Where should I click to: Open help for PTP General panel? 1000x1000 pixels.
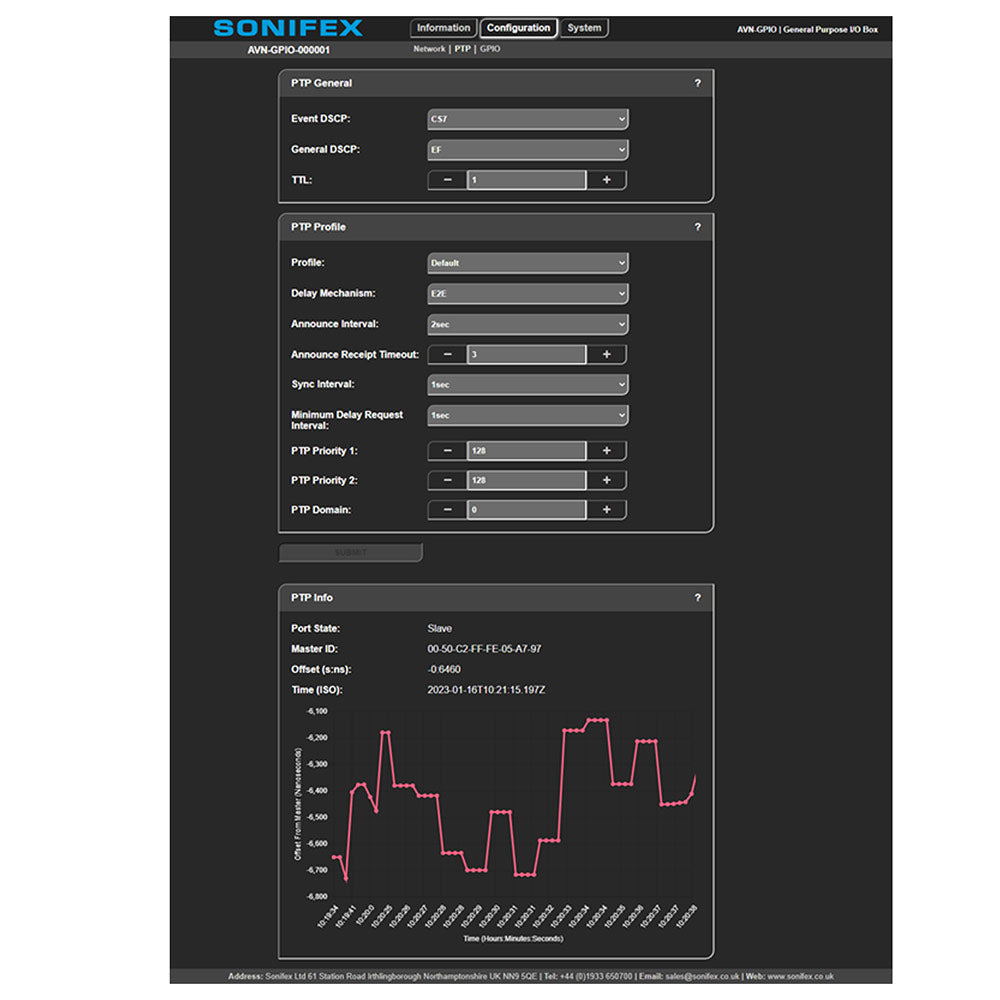click(x=697, y=83)
